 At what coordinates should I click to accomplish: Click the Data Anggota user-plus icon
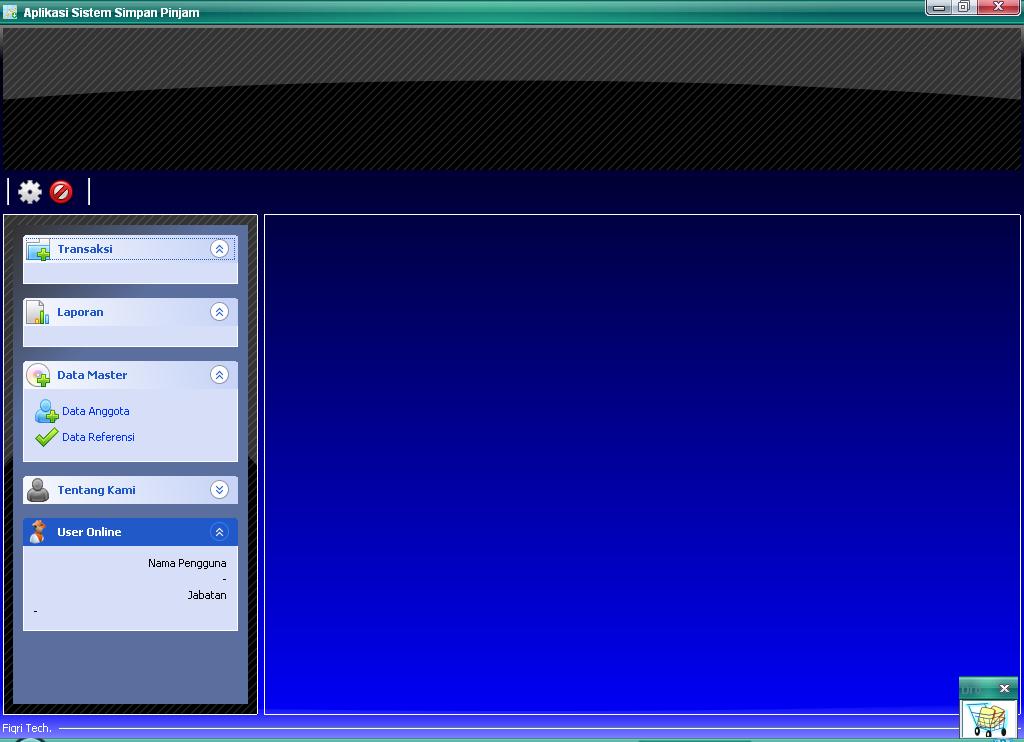click(46, 411)
